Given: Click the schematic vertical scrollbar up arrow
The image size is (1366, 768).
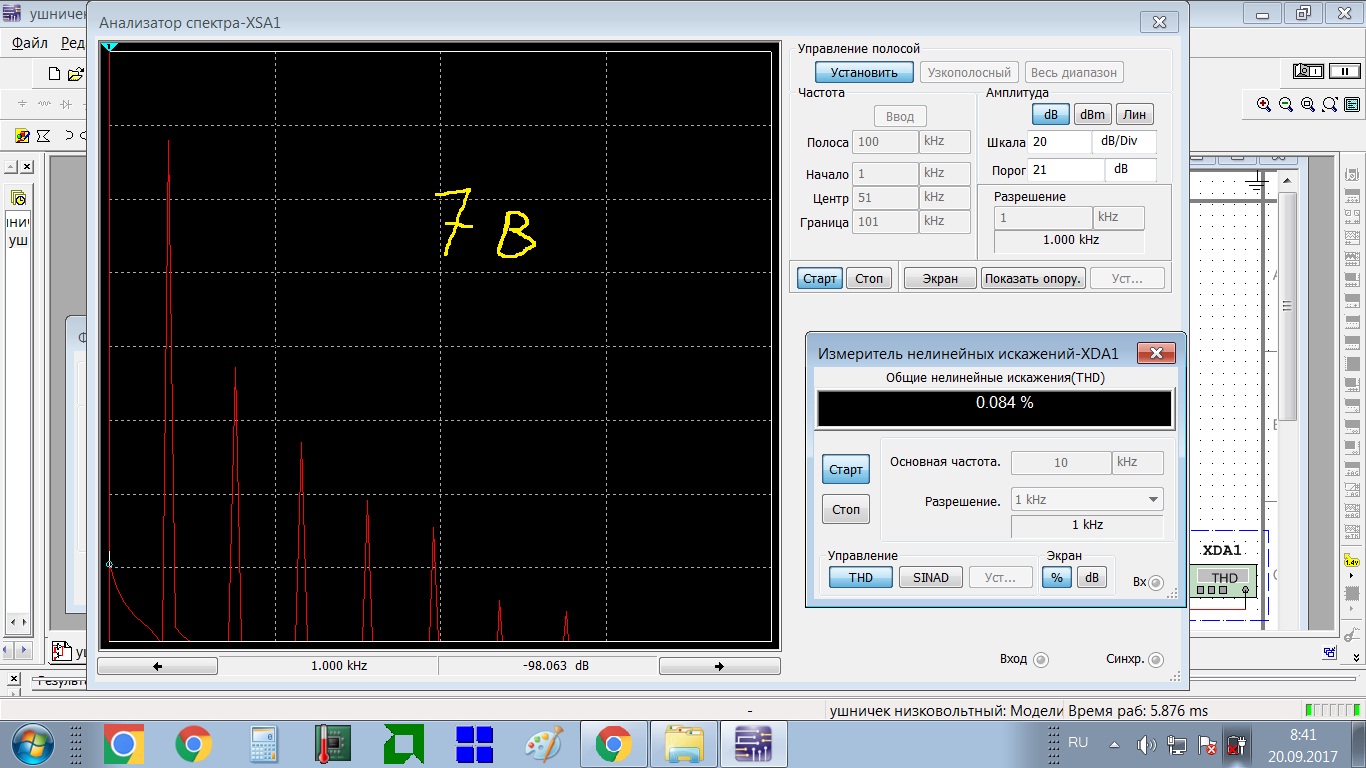Looking at the screenshot, I should coord(1289,183).
